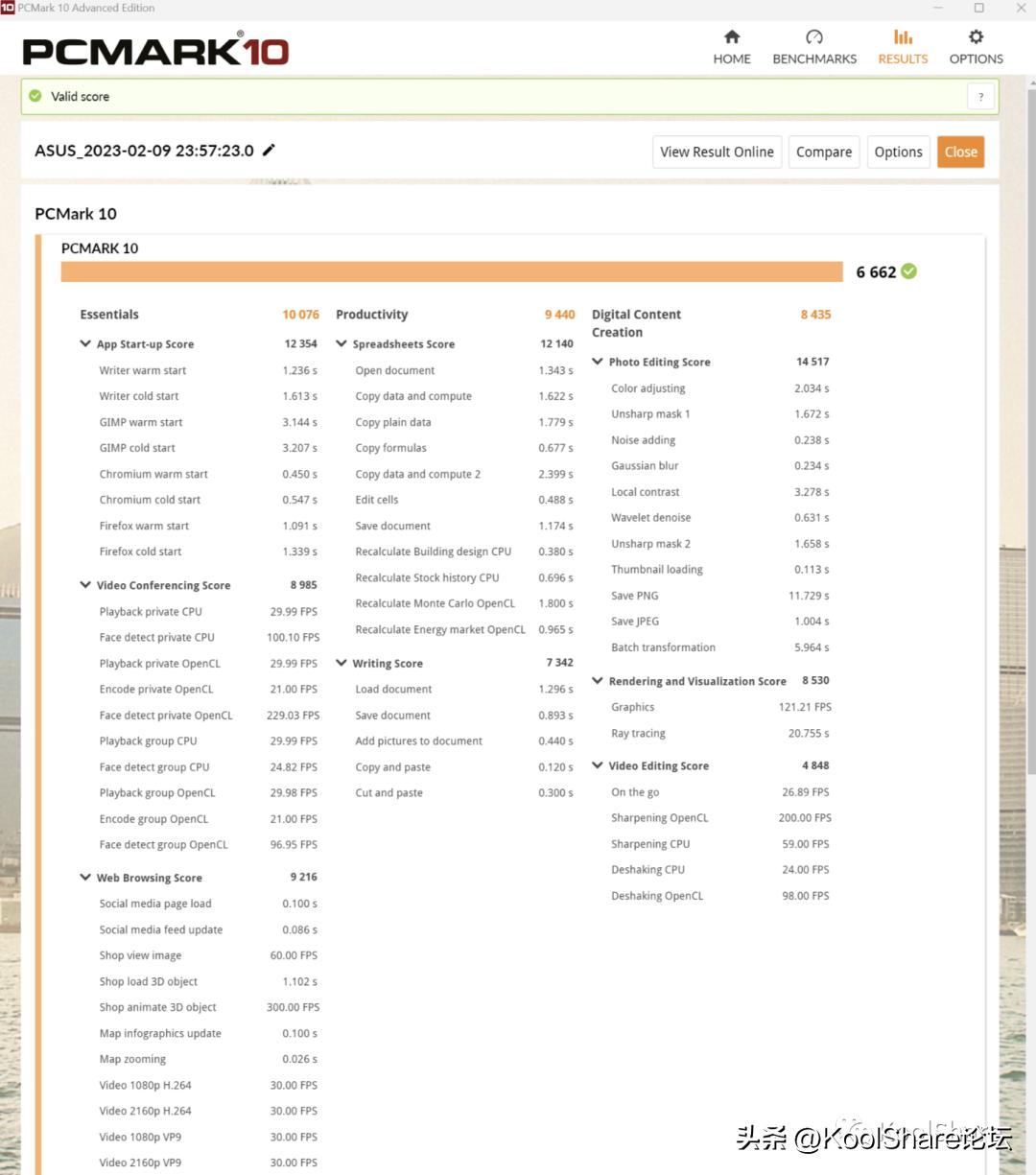Click green checkmark beside 6 662 score
Viewport: 1036px width, 1175px height.
click(x=909, y=271)
